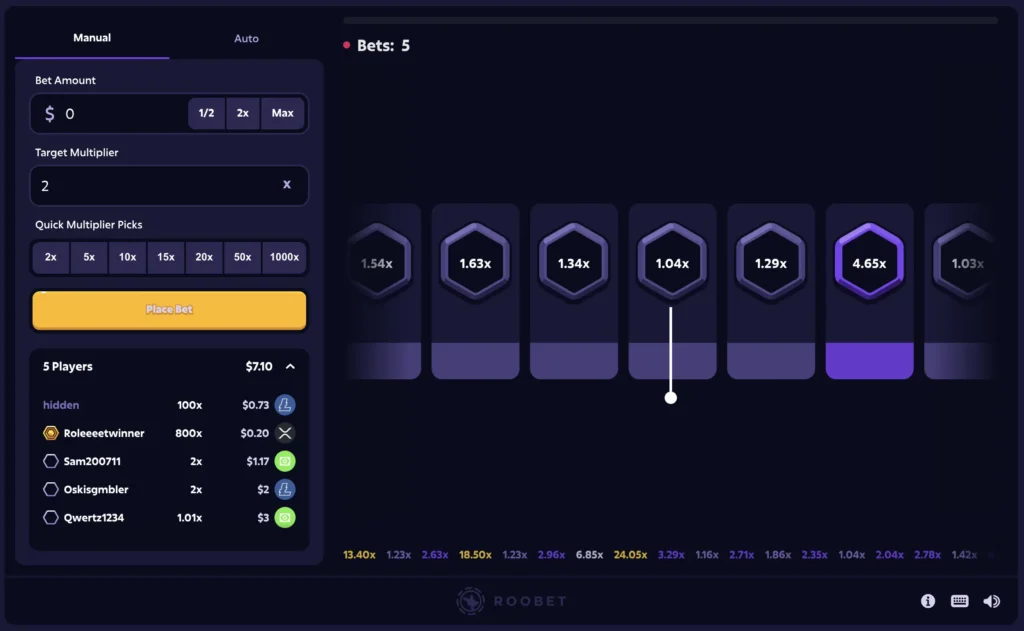Image resolution: width=1024 pixels, height=631 pixels.
Task: Click the highlighted 4.65x hexagon card
Action: pyautogui.click(x=869, y=291)
